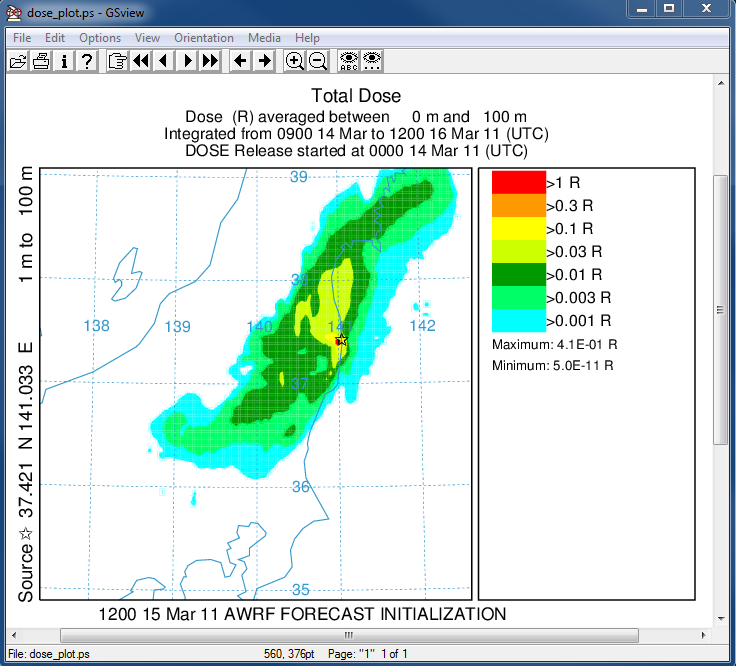The image size is (736, 666).
Task: Skip forward pages with double-right arrow
Action: click(209, 61)
